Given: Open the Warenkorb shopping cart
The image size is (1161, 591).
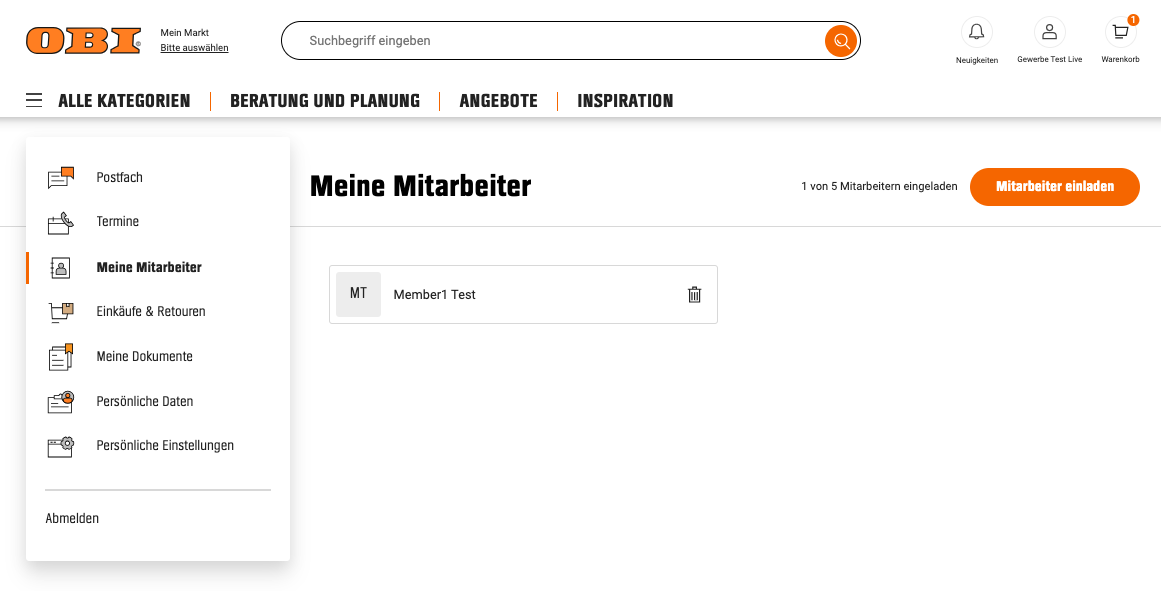Looking at the screenshot, I should click(1120, 32).
